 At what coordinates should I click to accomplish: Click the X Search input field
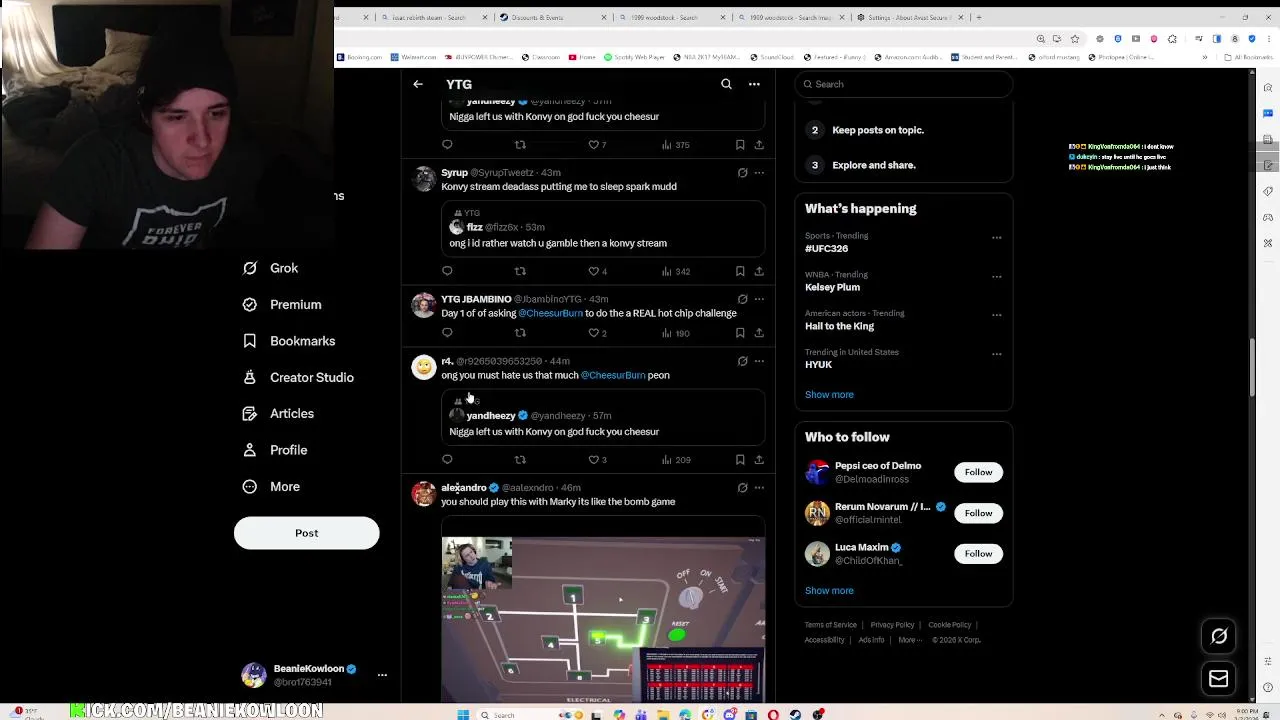(x=904, y=84)
